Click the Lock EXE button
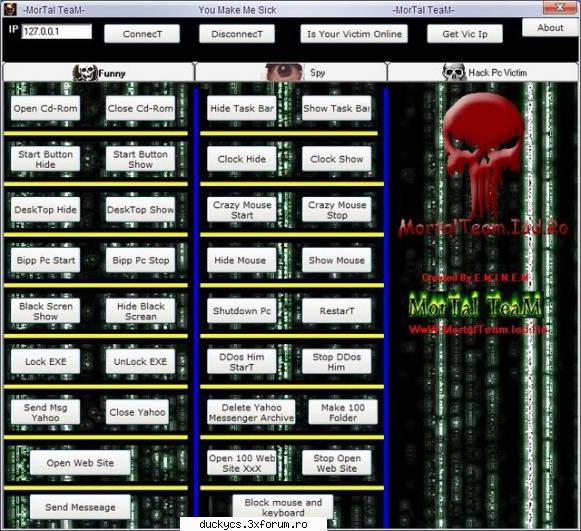 (x=46, y=361)
